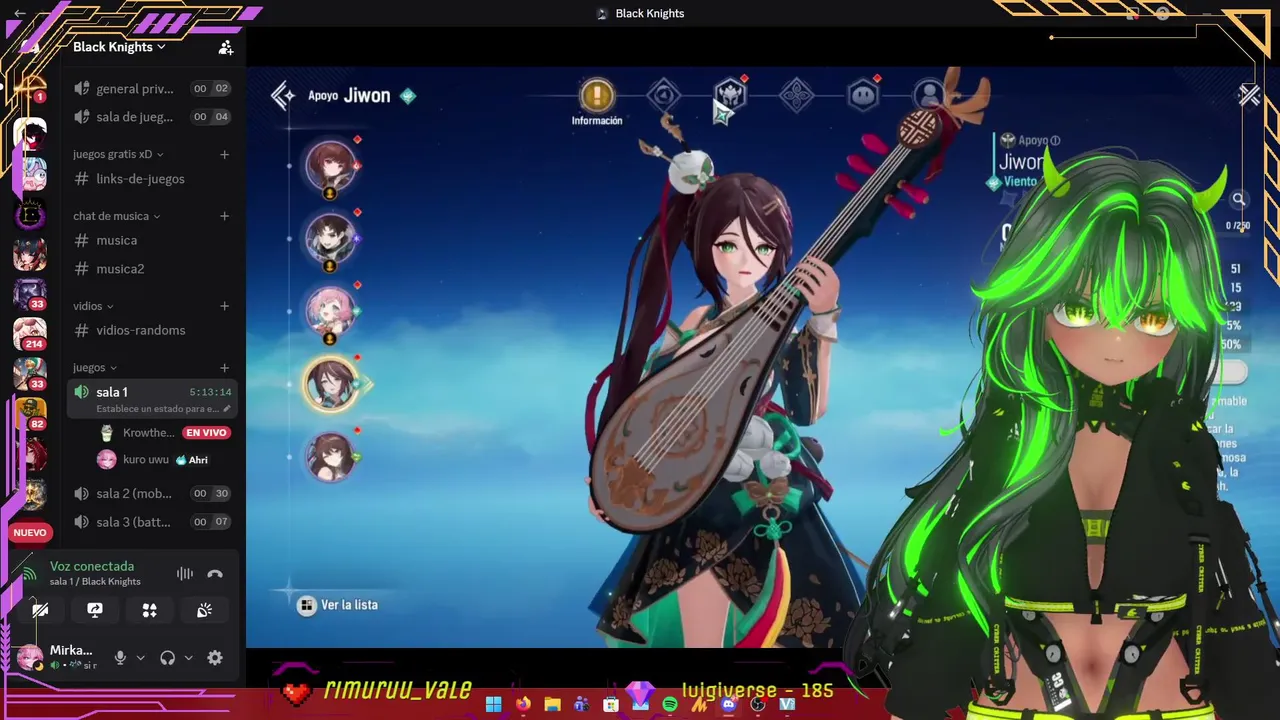Close the game's character screen with the X icon
The width and height of the screenshot is (1280, 720).
(1249, 95)
